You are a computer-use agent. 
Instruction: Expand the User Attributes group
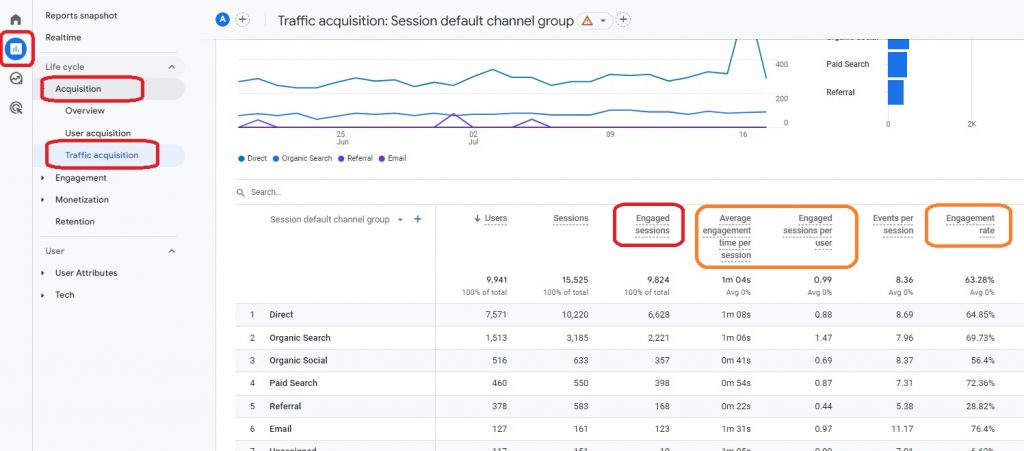click(x=43, y=273)
